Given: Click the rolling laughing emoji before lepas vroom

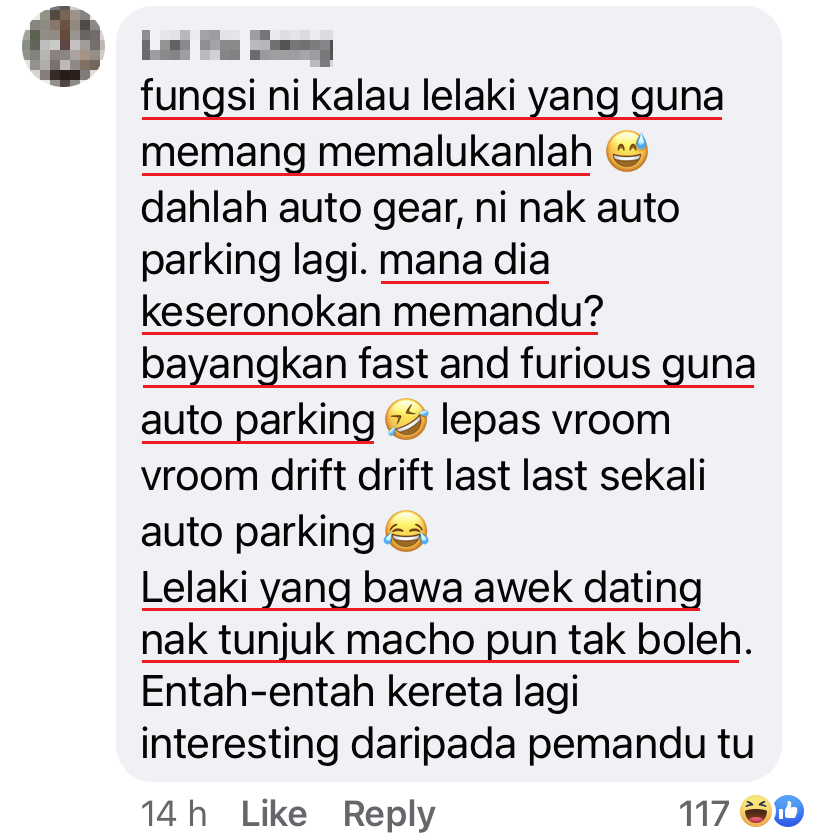Looking at the screenshot, I should tap(406, 419).
